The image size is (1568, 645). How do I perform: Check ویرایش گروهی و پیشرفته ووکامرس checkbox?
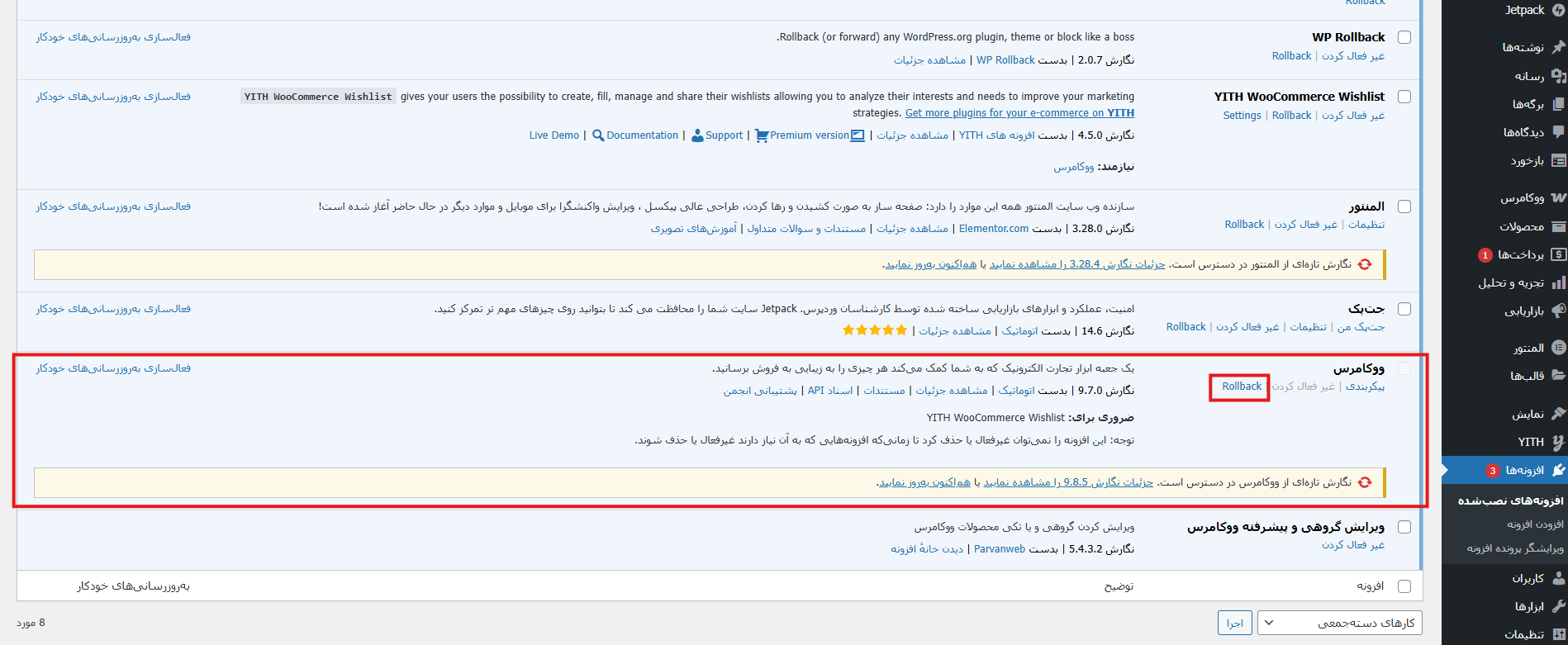pyautogui.click(x=1404, y=527)
